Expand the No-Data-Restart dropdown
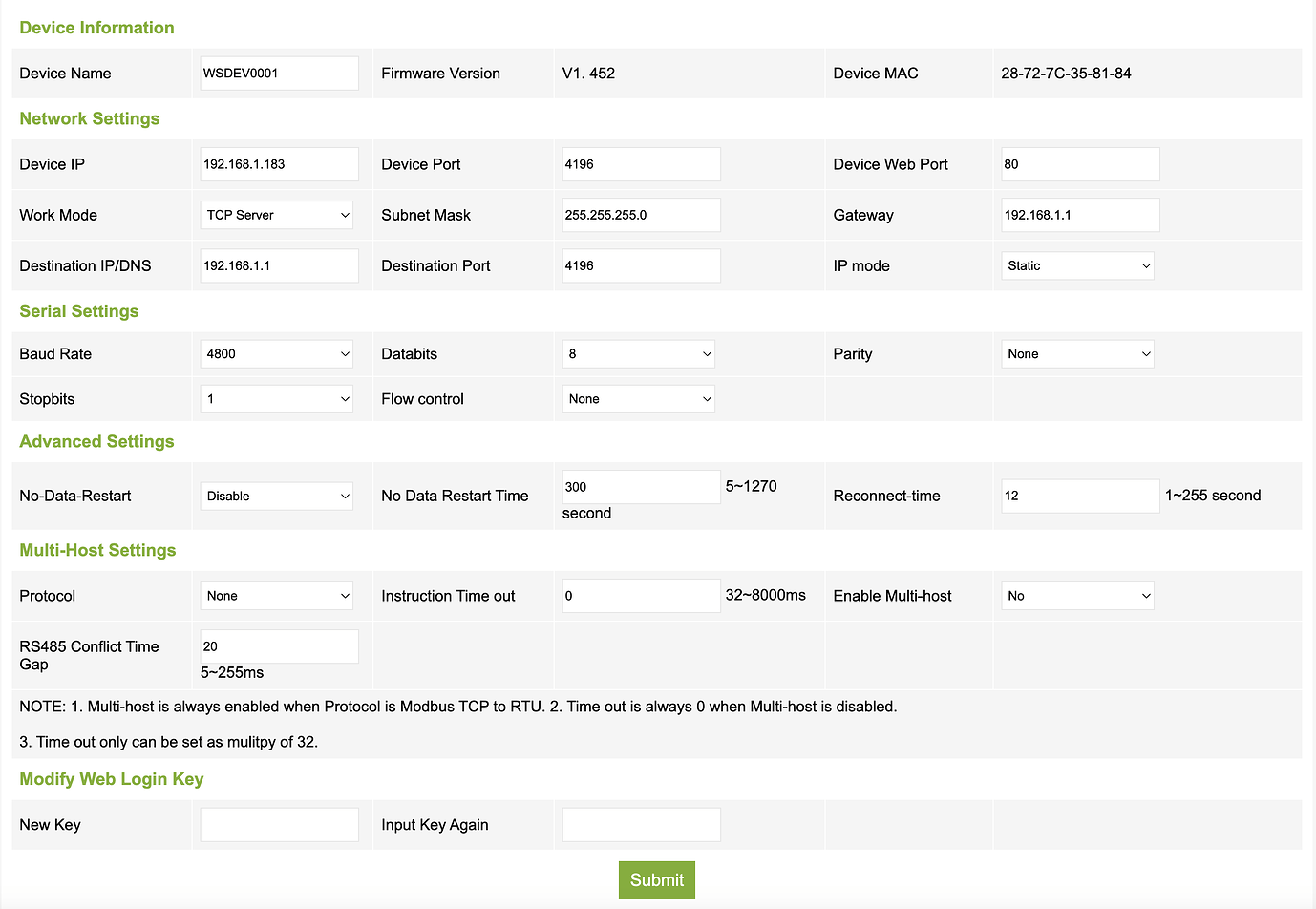This screenshot has width=1316, height=909. (x=277, y=496)
